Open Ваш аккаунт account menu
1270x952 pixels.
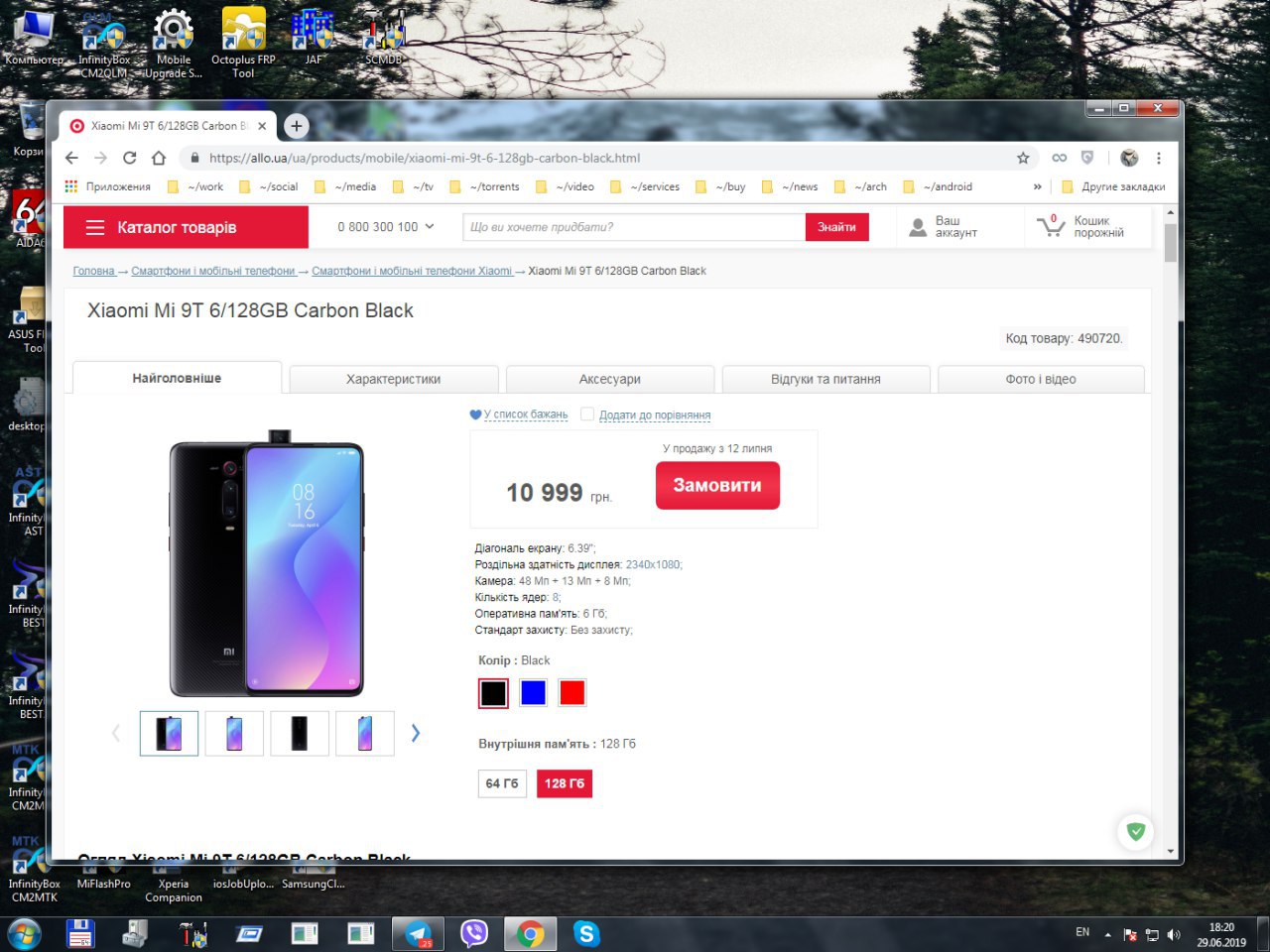tap(944, 227)
